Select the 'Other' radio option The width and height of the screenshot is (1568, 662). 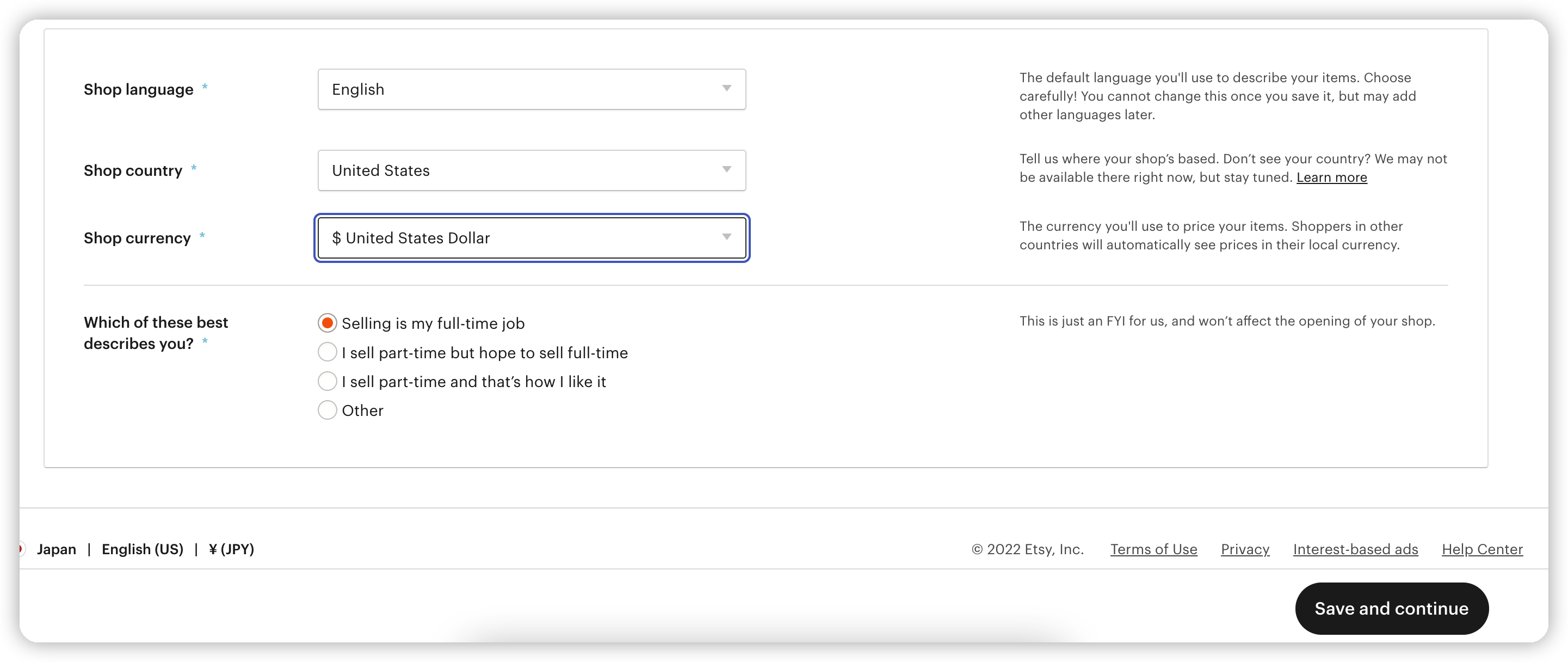(x=328, y=410)
